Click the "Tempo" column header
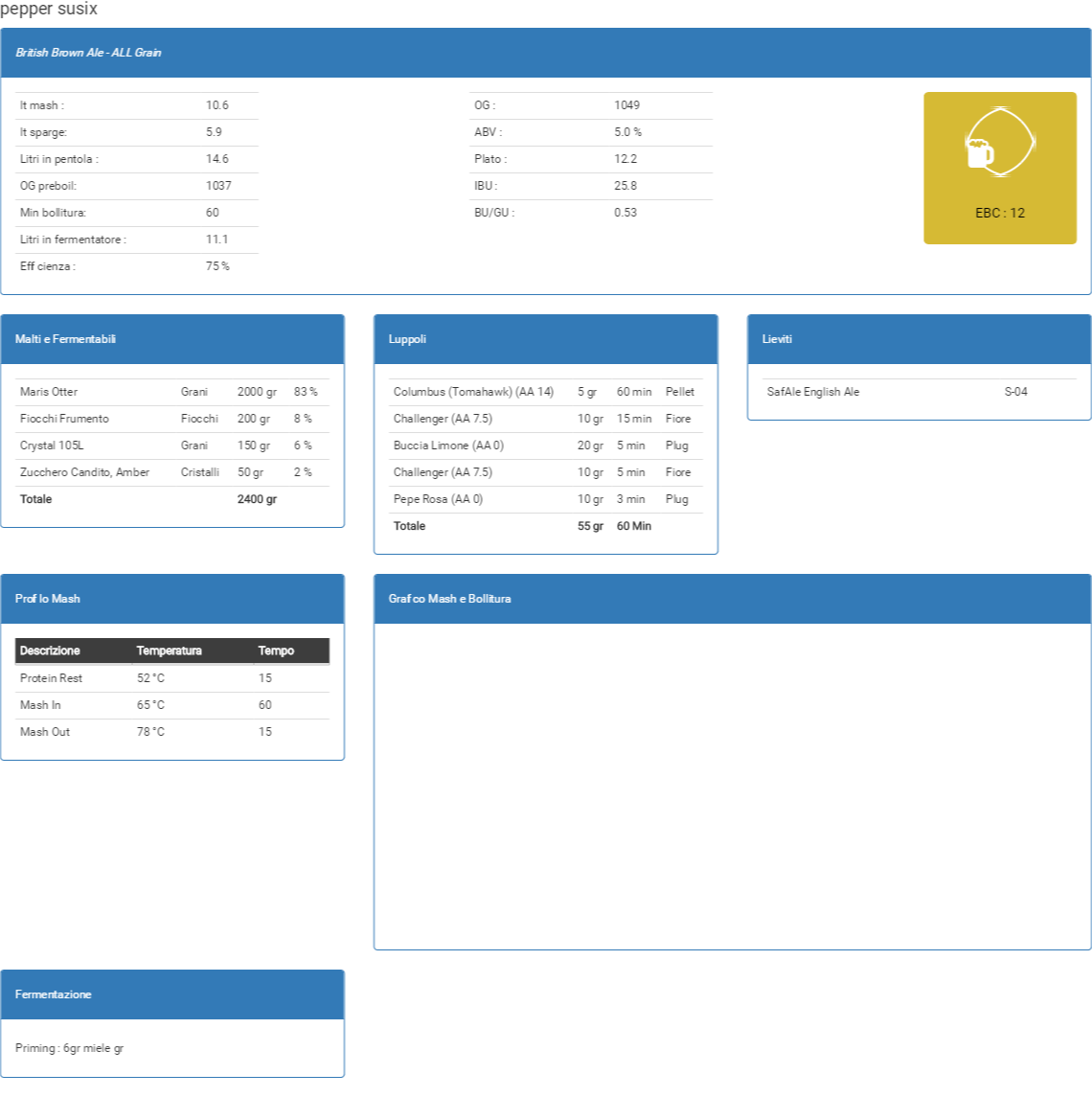Screen dimensions: 1092x1097 [x=276, y=651]
